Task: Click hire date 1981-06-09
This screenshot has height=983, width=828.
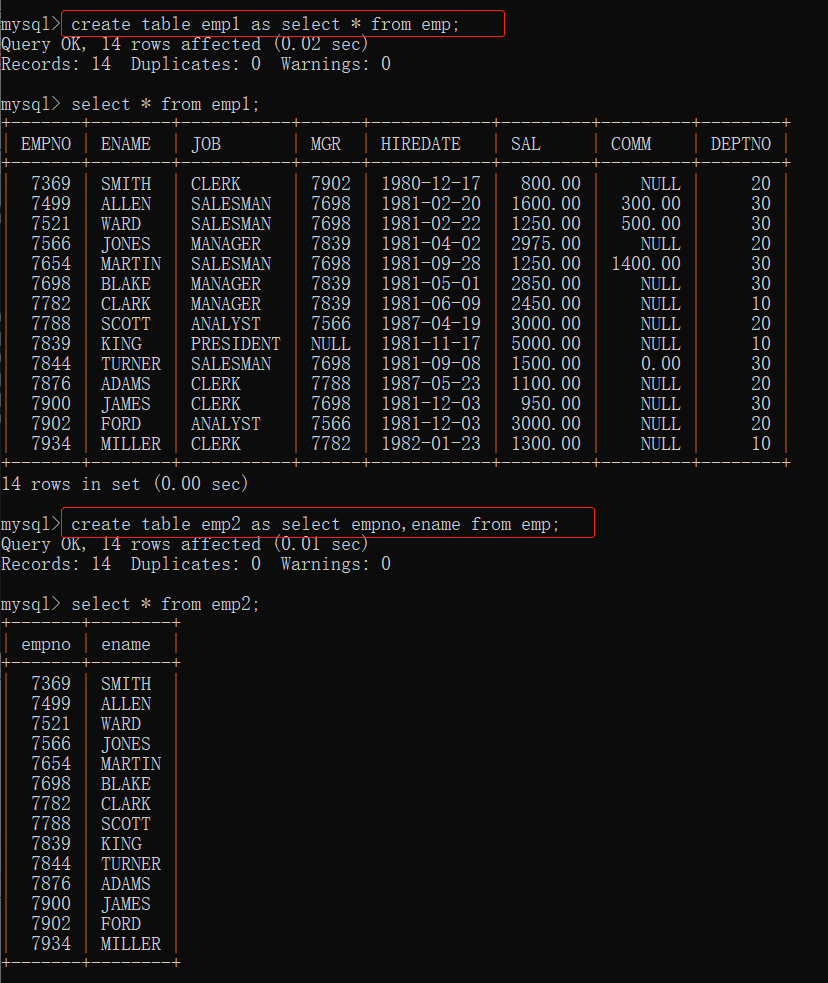Action: coord(431,304)
